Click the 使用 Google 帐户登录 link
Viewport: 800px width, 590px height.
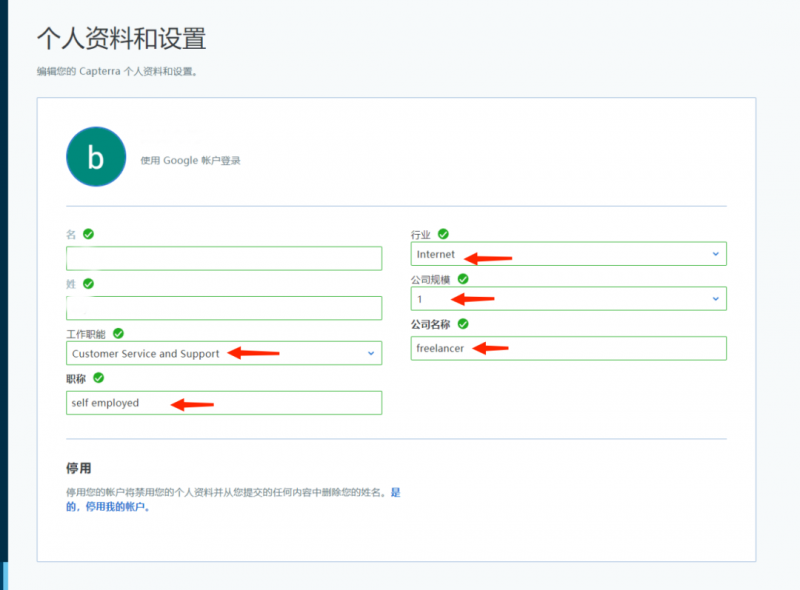[x=189, y=158]
